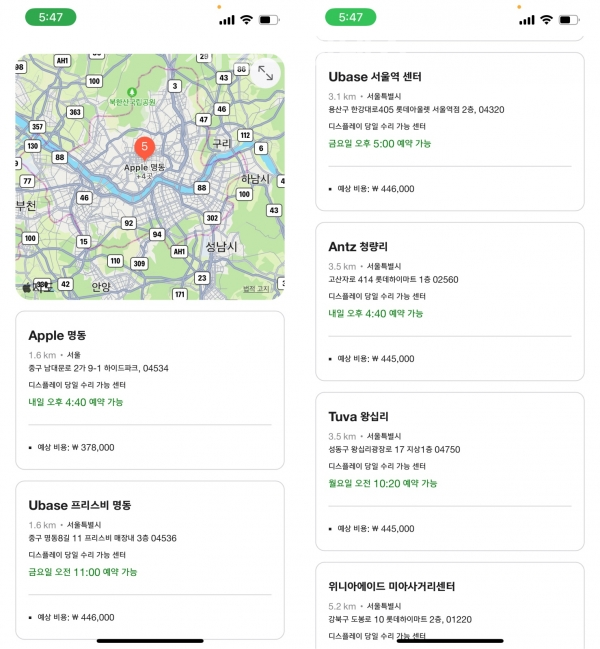The image size is (600, 649).
Task: Tap the 구리 city label on map
Action: point(221,143)
